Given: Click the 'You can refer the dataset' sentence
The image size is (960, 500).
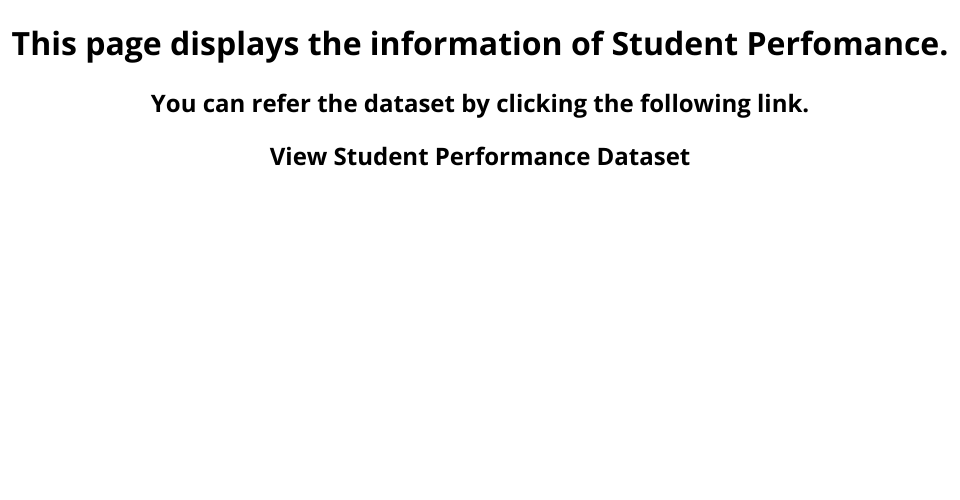Looking at the screenshot, I should pyautogui.click(x=479, y=104).
